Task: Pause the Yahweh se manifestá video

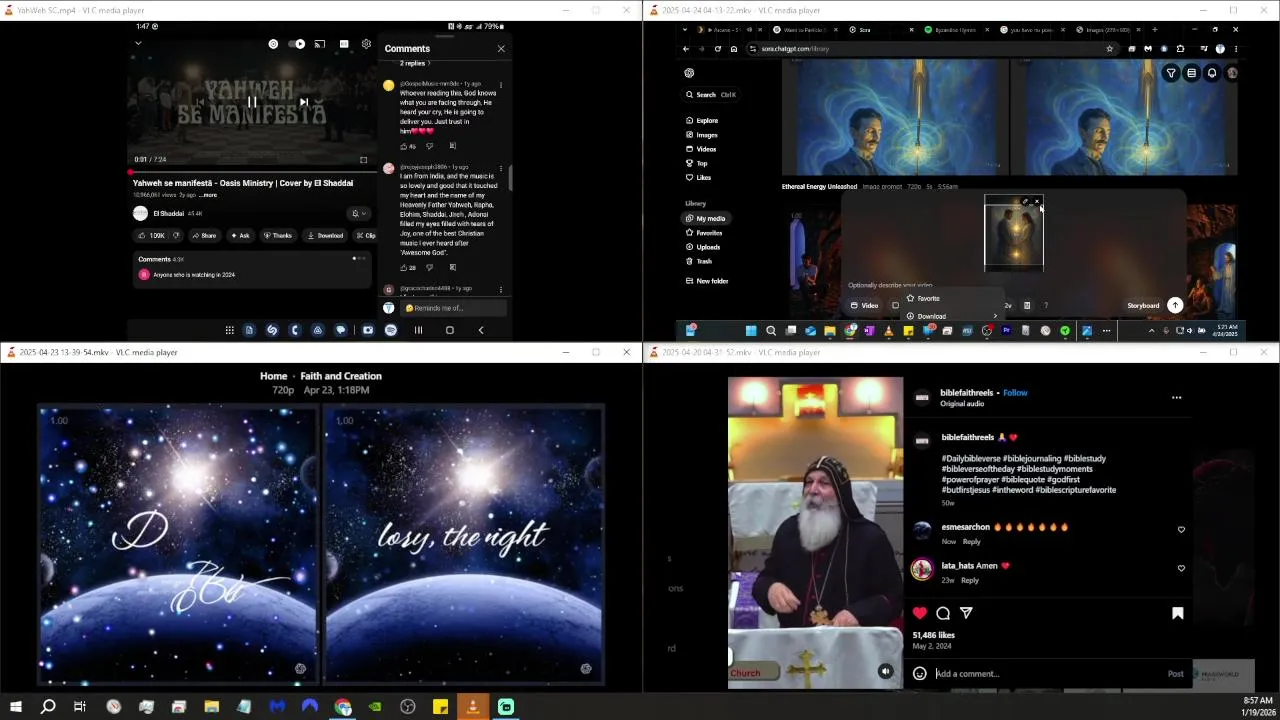Action: click(252, 102)
